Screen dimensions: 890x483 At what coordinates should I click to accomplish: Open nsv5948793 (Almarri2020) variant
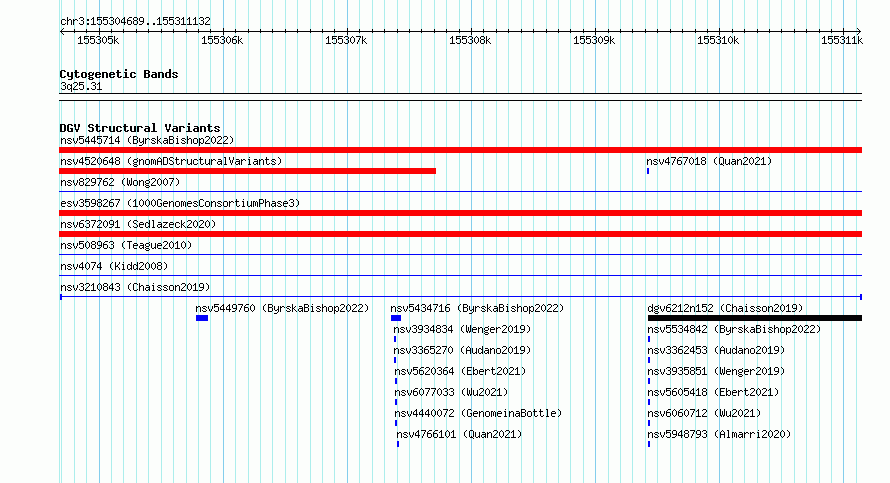[719, 434]
